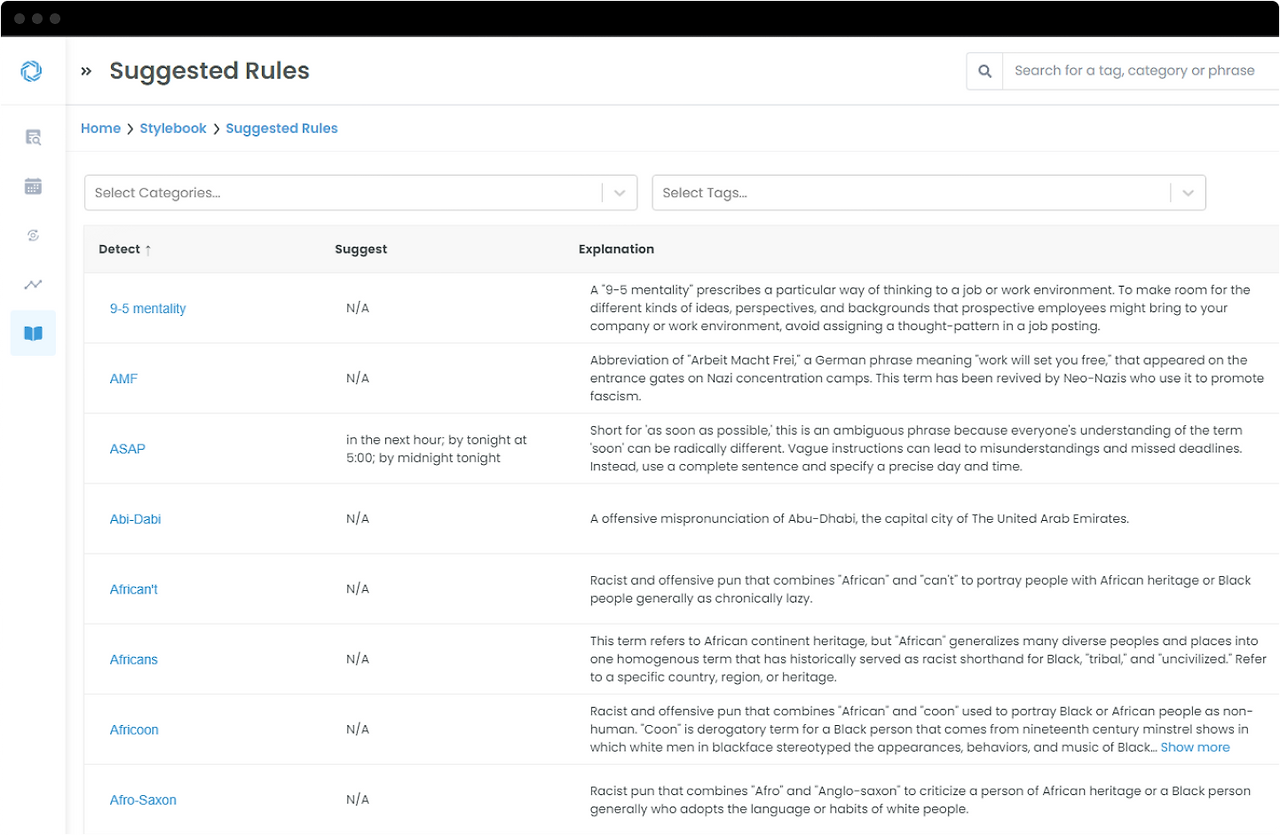This screenshot has height=835, width=1280.
Task: Open the calendar icon in sidebar
Action: tap(33, 186)
